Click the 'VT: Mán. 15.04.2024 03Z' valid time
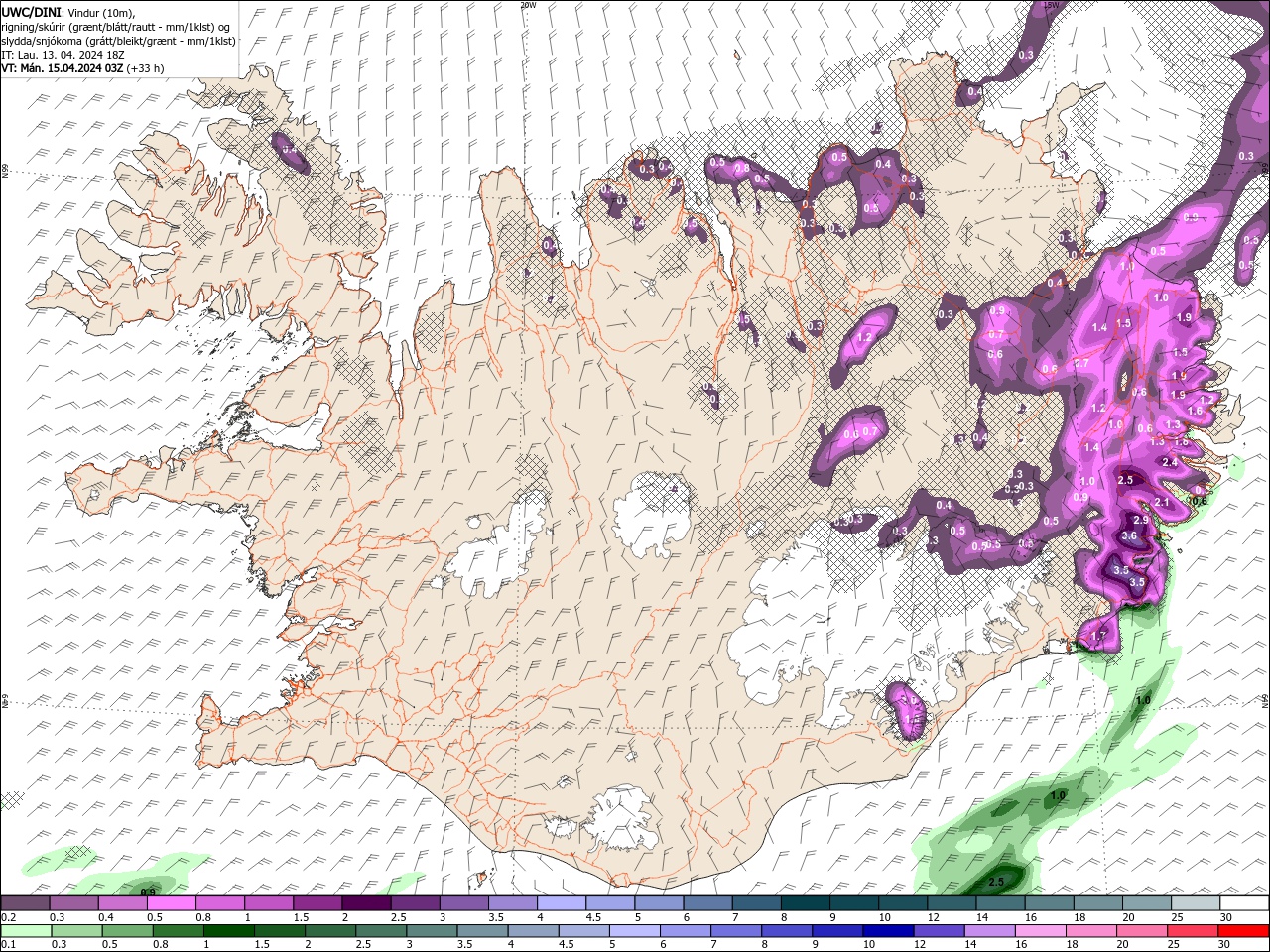 [63, 68]
